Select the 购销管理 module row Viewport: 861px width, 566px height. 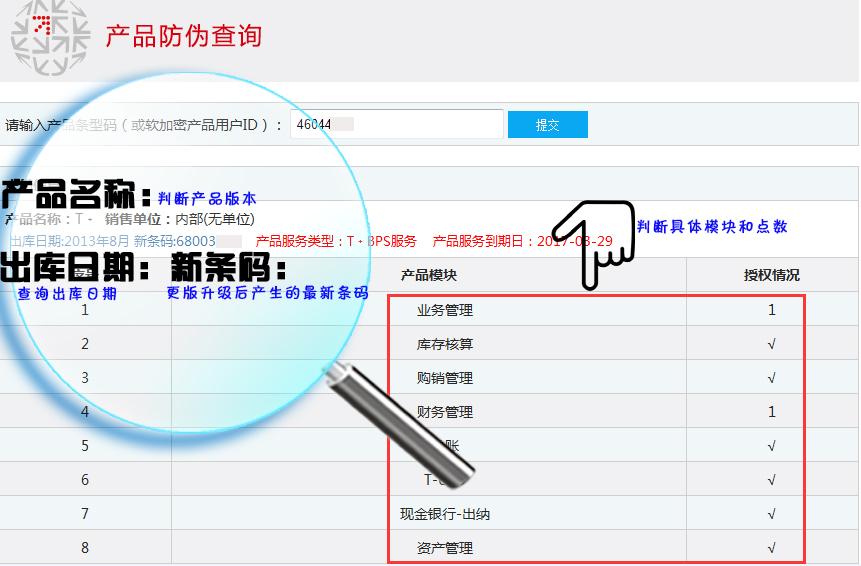point(444,378)
